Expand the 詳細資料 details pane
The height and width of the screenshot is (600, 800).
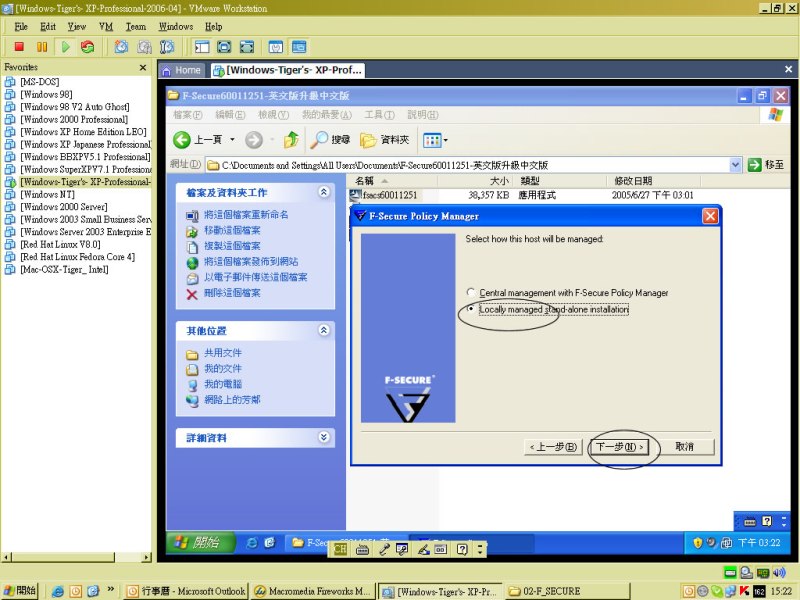323,437
